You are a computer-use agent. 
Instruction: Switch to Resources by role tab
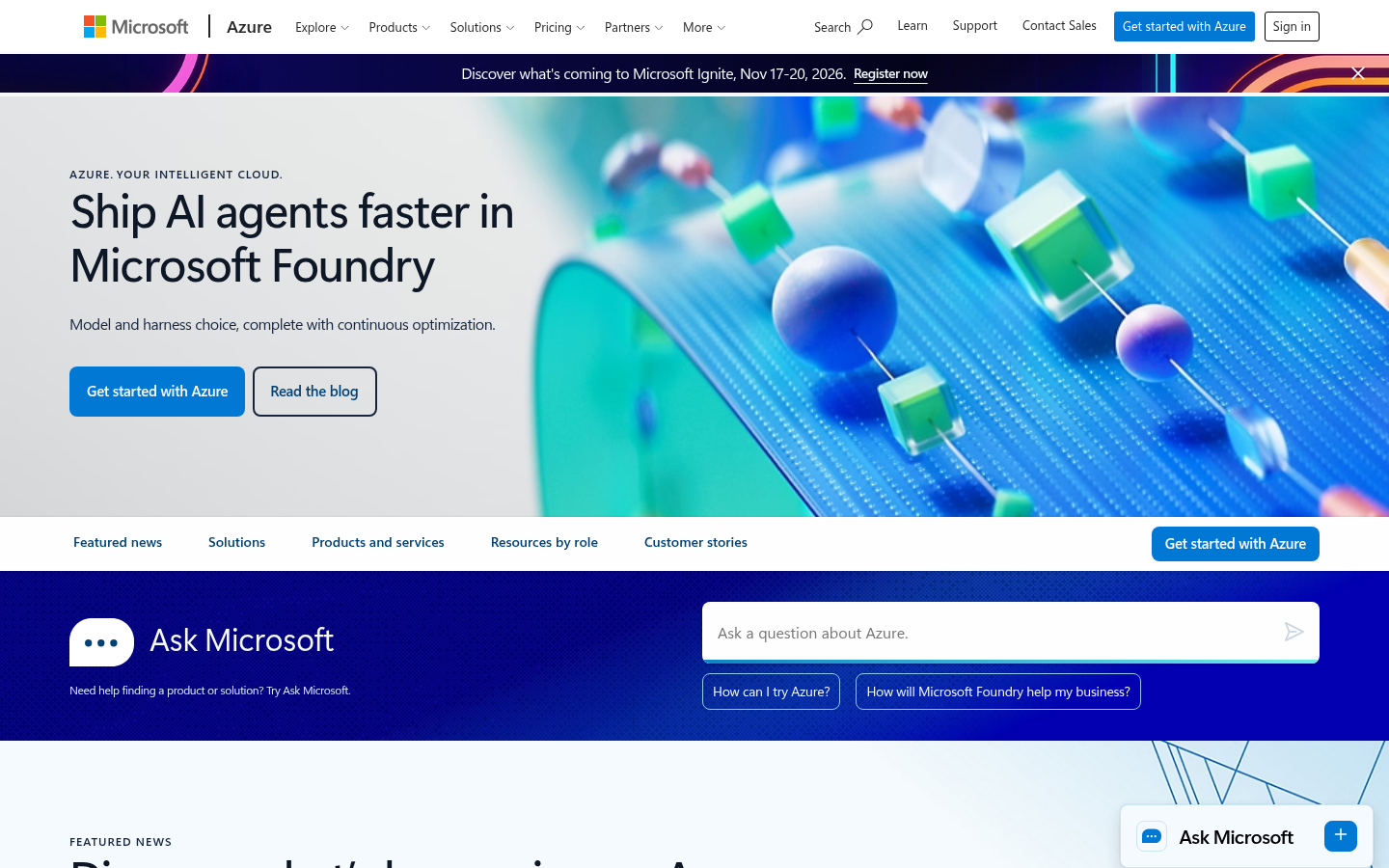(x=544, y=543)
